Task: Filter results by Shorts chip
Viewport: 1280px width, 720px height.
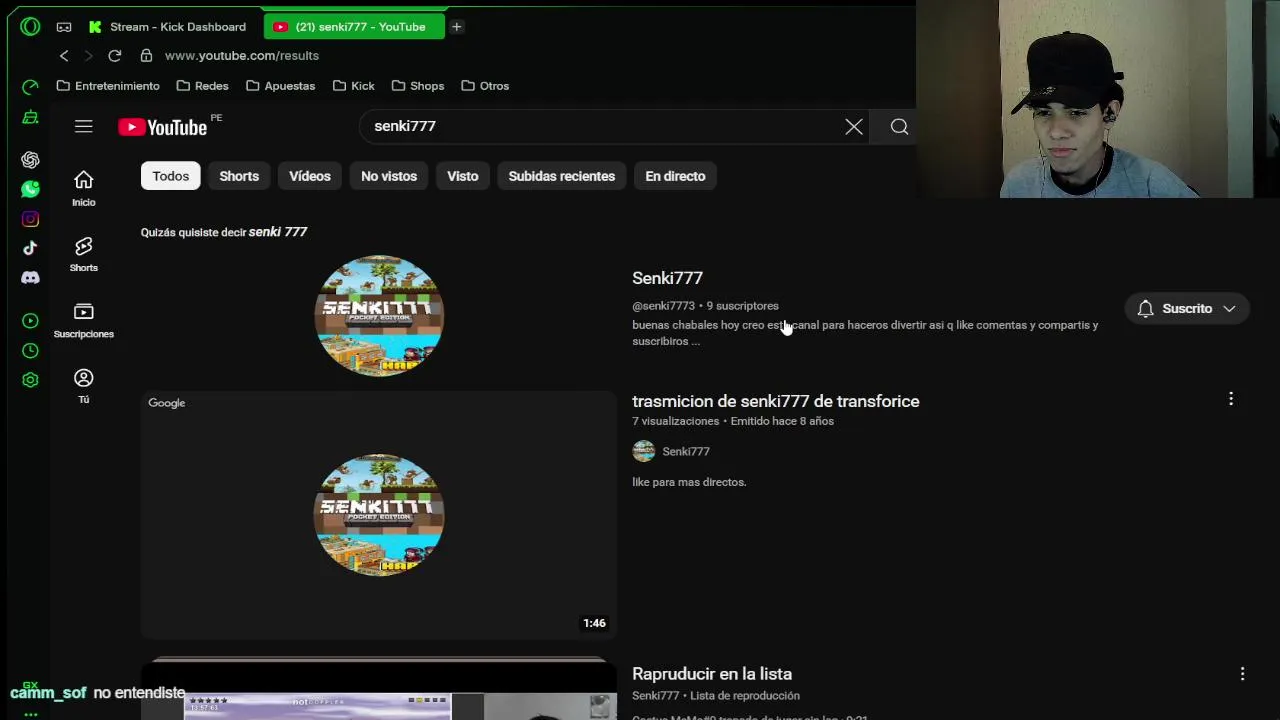Action: point(239,176)
